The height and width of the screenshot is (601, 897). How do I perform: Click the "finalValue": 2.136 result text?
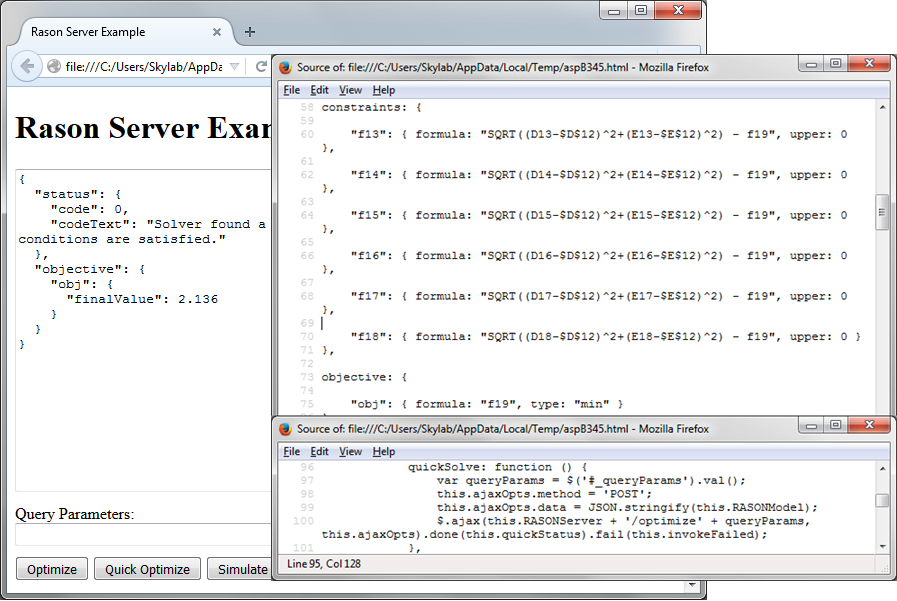click(142, 299)
